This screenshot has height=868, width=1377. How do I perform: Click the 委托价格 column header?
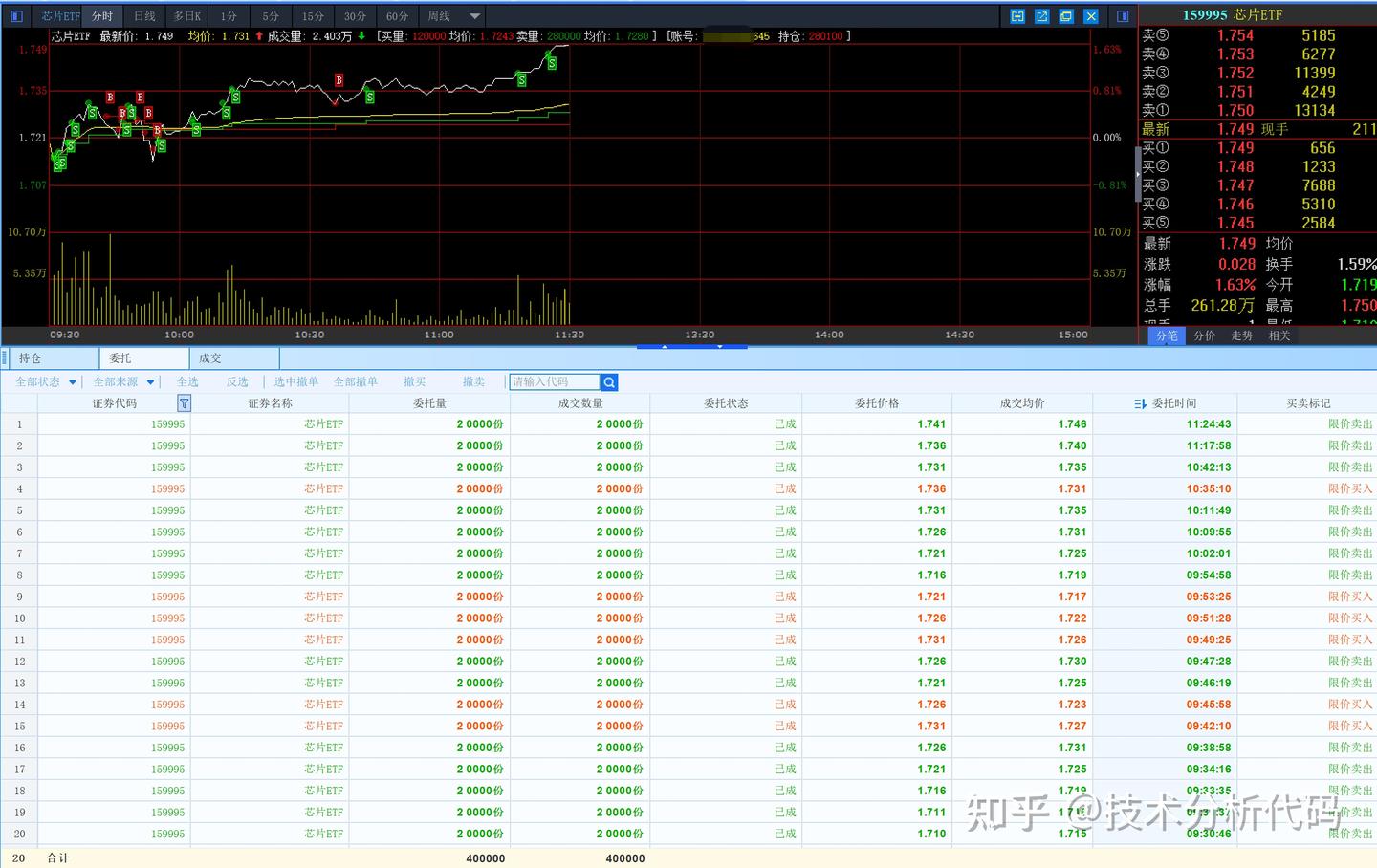pos(877,403)
